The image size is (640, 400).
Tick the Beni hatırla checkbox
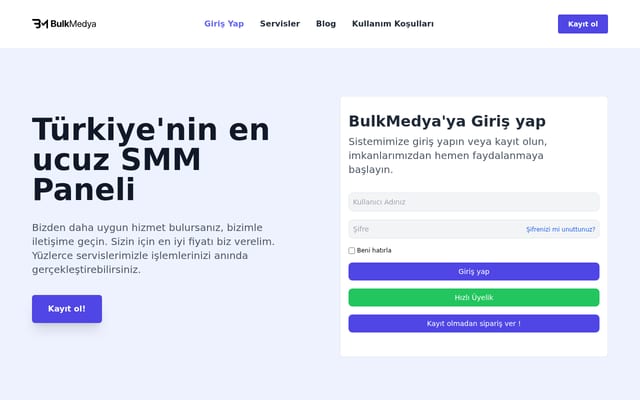351,251
